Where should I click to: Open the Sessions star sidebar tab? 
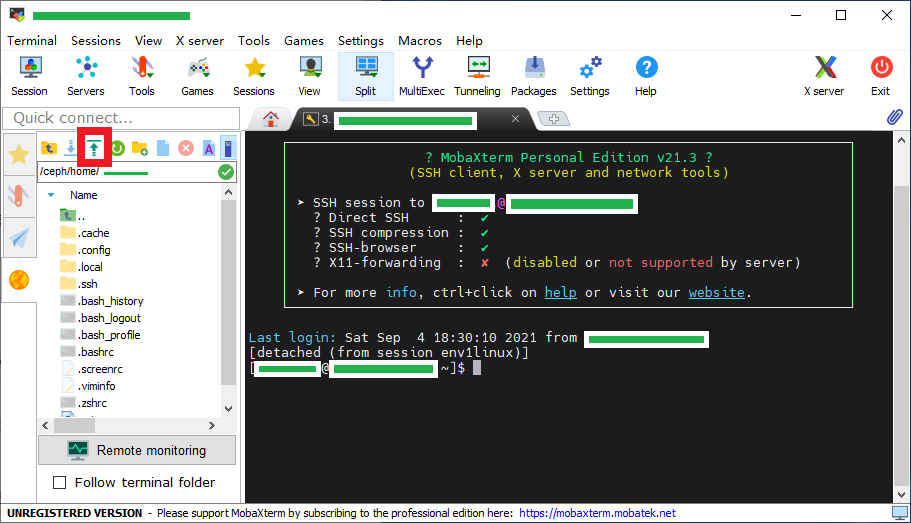(19, 155)
